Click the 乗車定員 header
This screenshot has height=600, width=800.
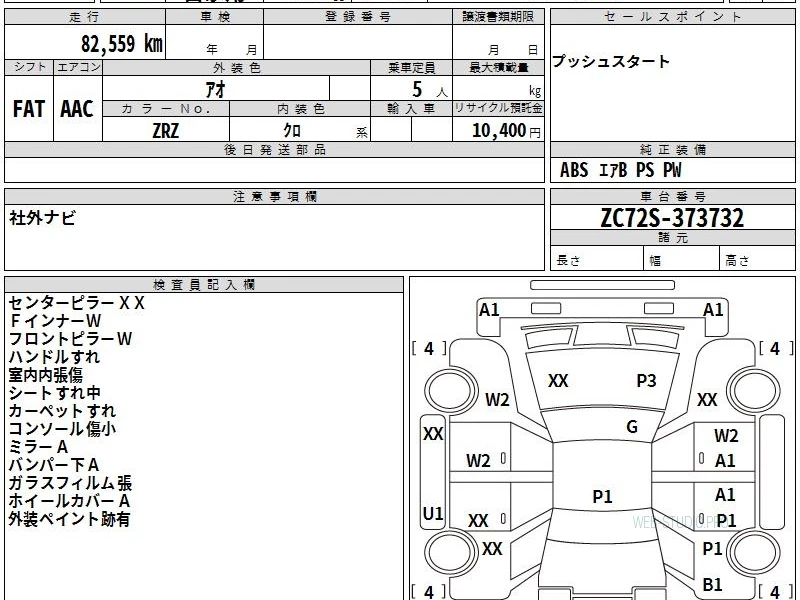[x=411, y=68]
